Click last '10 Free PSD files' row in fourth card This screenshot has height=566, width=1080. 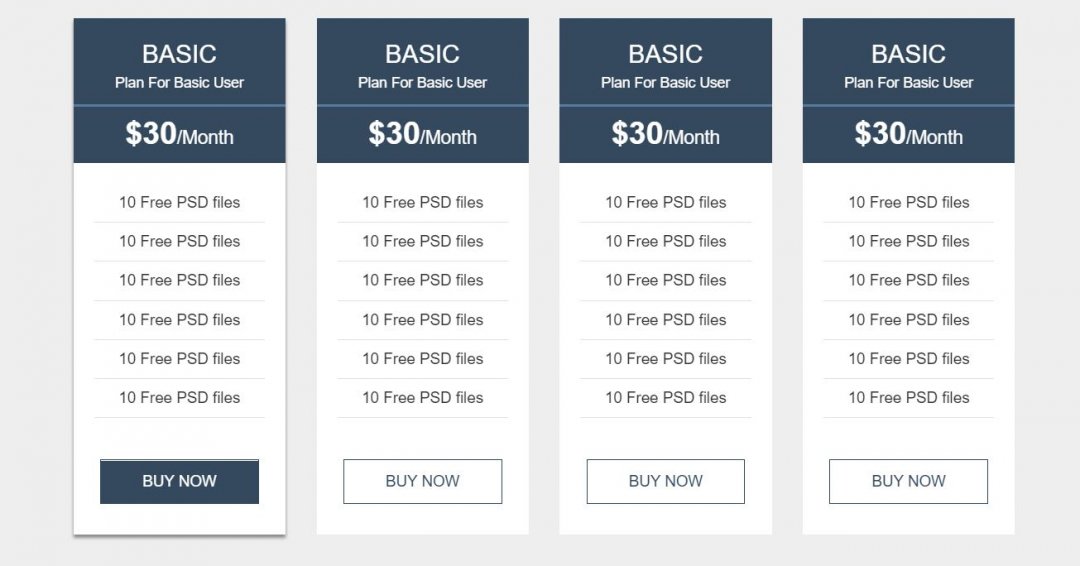[x=908, y=398]
